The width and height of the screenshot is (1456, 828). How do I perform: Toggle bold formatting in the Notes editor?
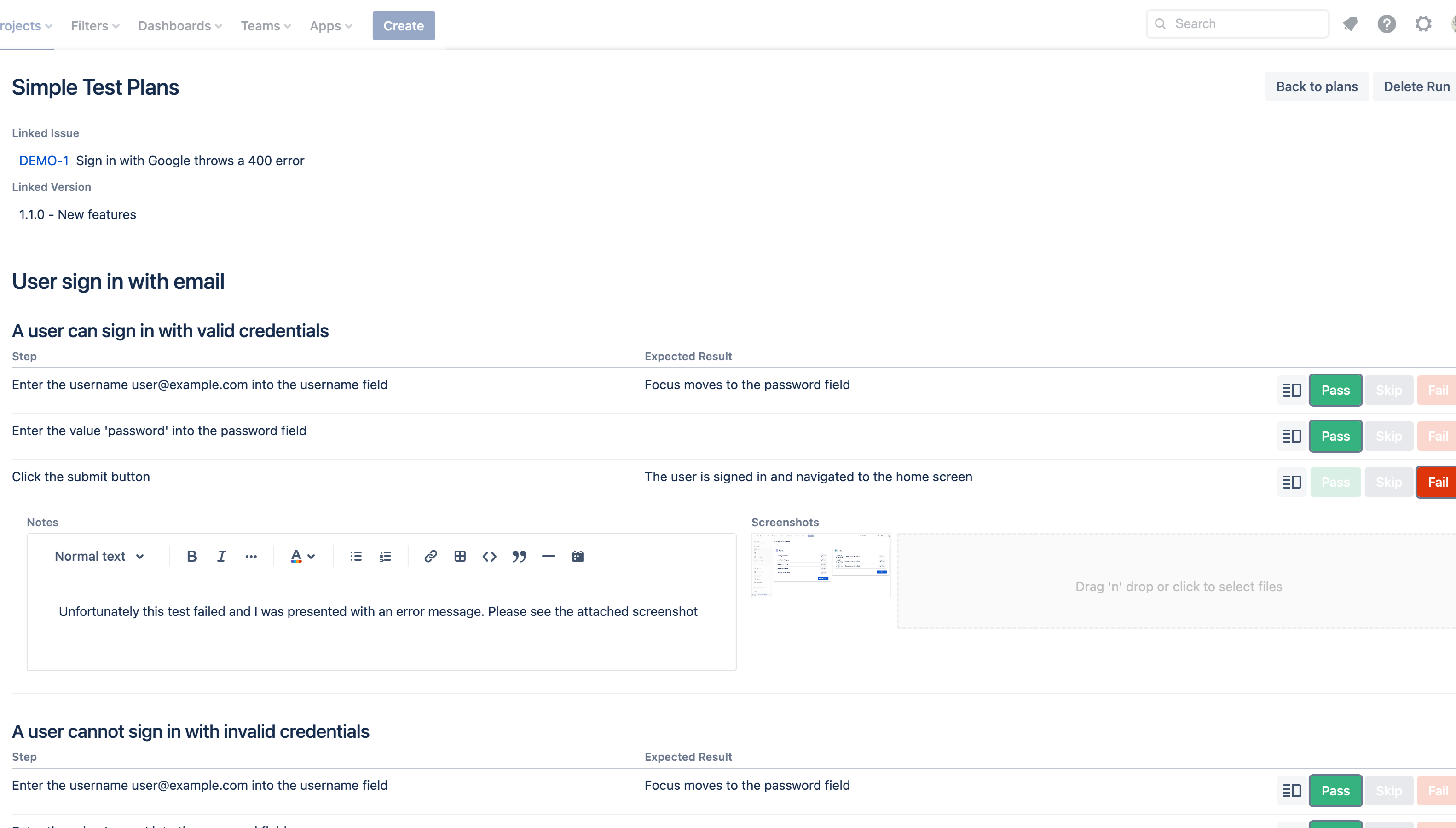[x=192, y=556]
